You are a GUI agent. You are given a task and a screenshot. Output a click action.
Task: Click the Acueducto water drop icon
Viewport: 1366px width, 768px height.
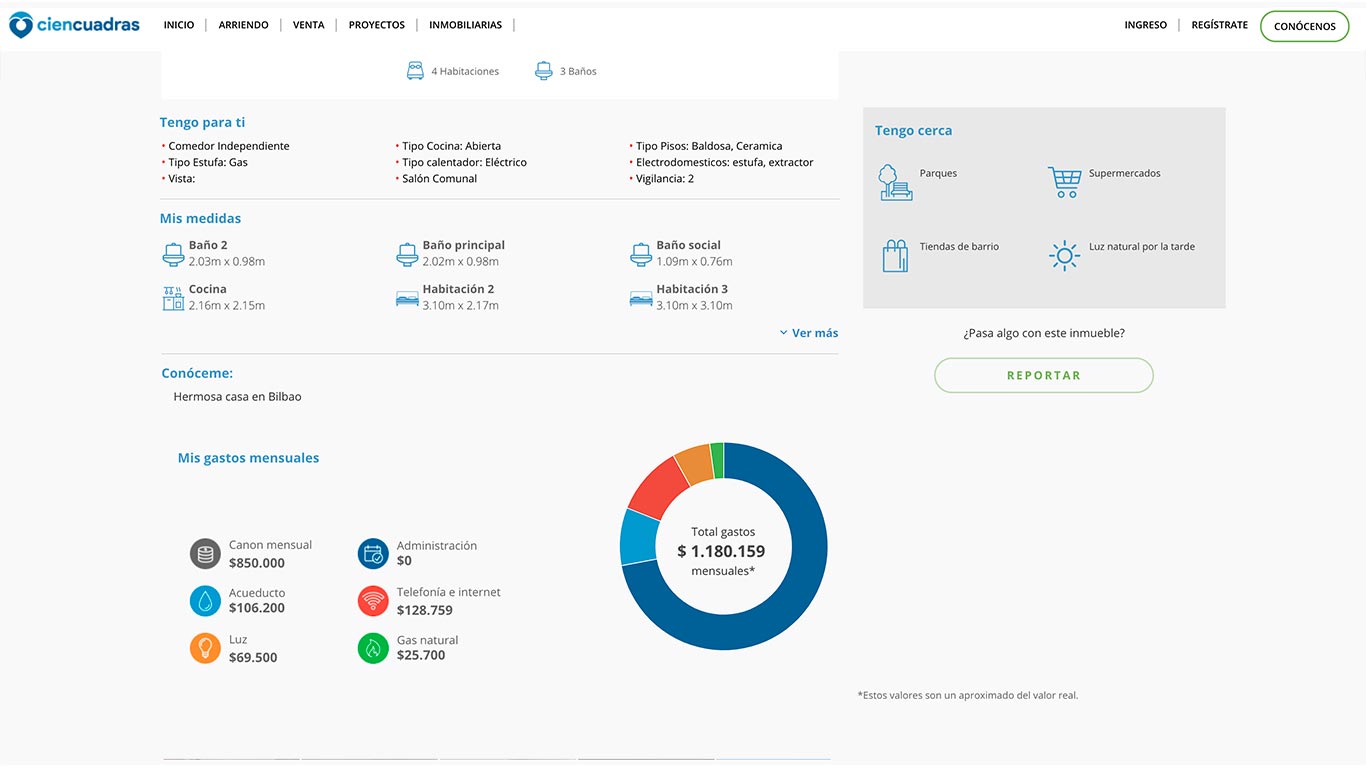(205, 601)
